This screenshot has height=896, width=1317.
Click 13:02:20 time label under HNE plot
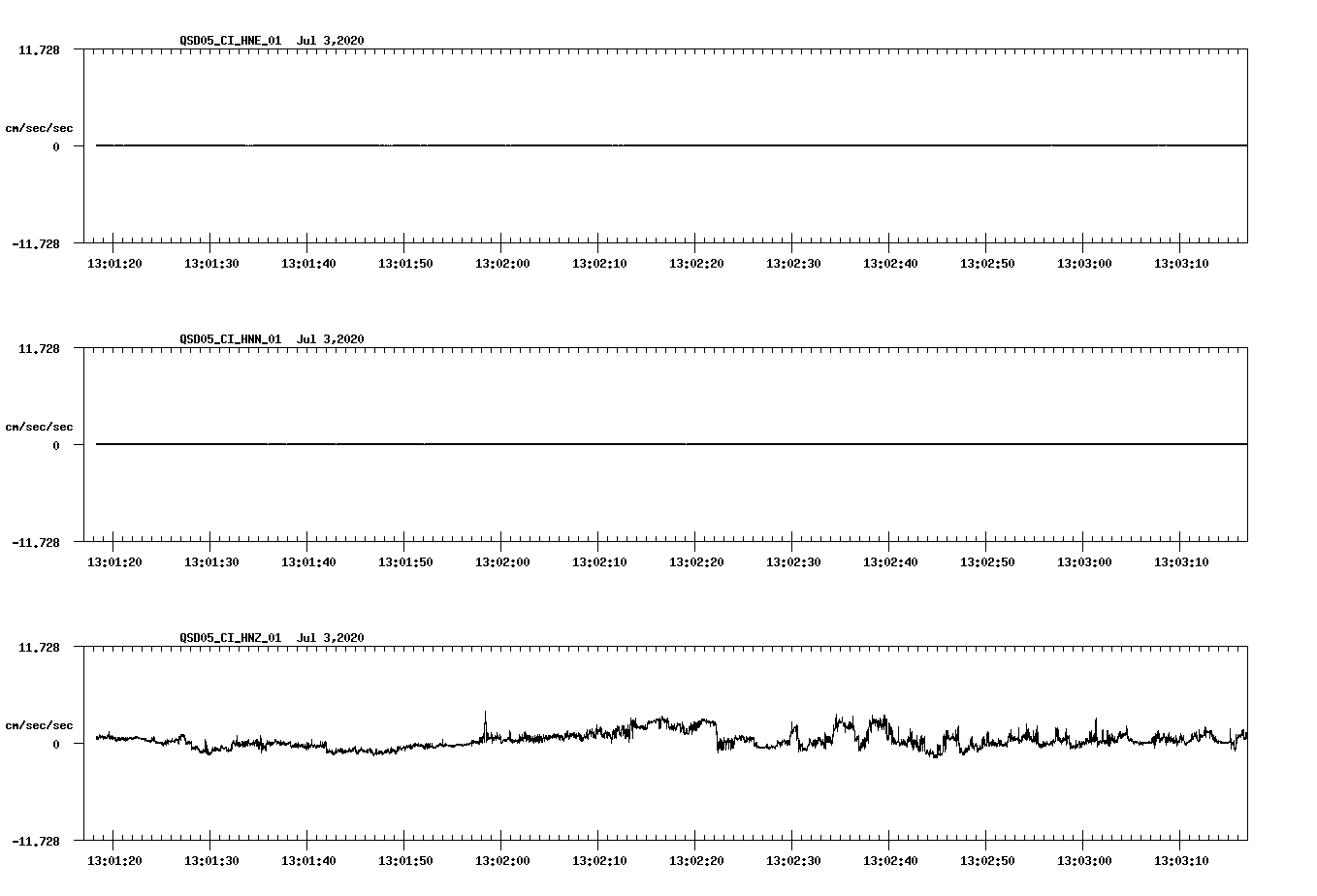[696, 264]
